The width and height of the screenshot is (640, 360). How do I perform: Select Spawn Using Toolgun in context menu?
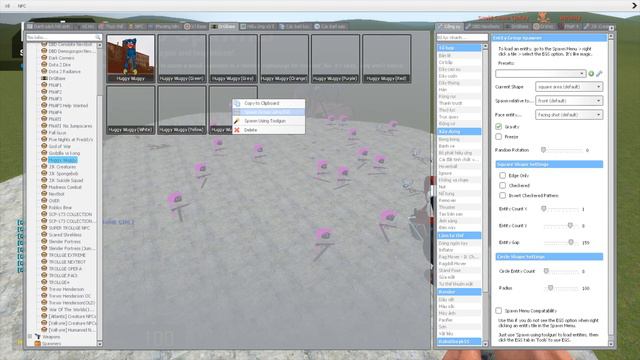pos(269,121)
